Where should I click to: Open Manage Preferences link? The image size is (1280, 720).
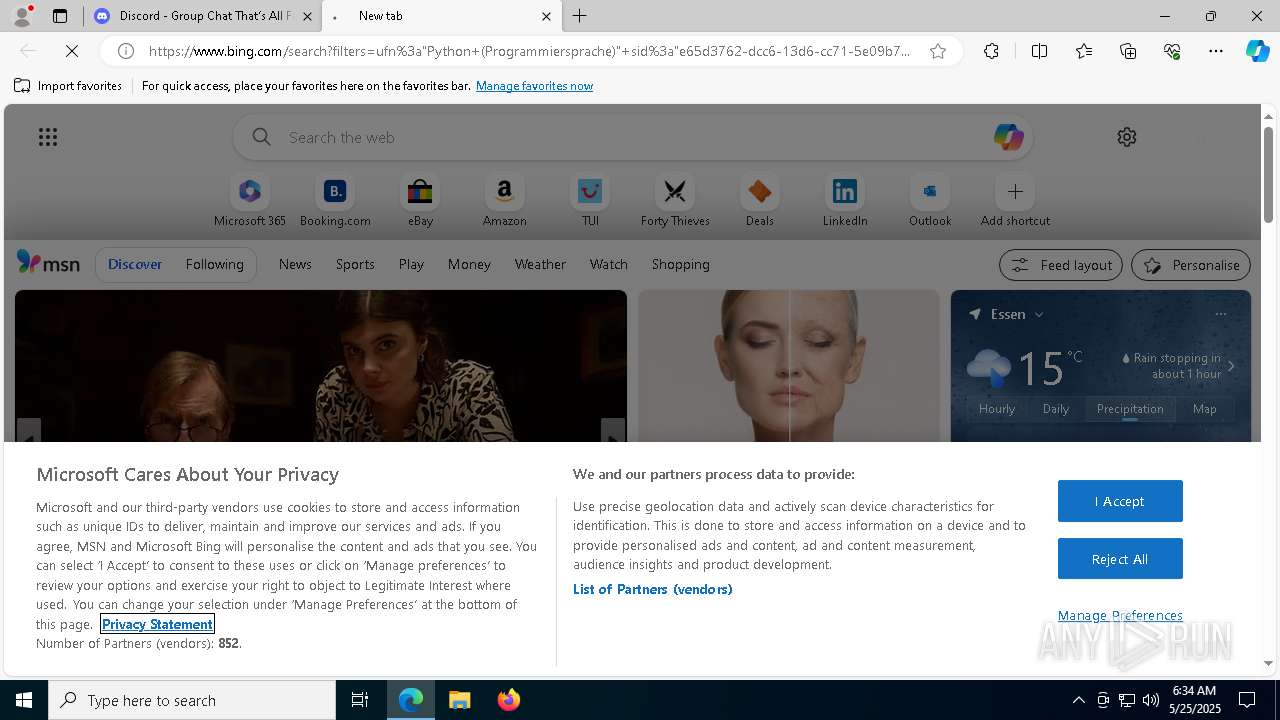click(x=1120, y=615)
